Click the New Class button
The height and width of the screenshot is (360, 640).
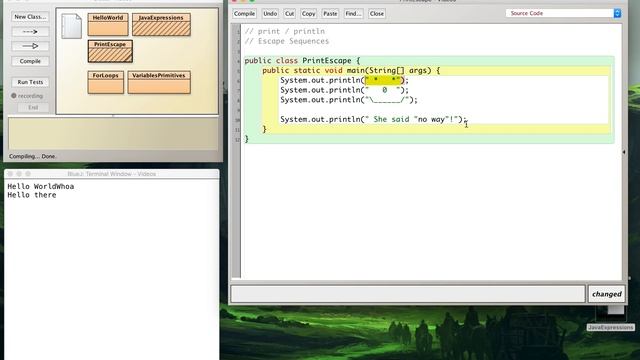[x=30, y=17]
